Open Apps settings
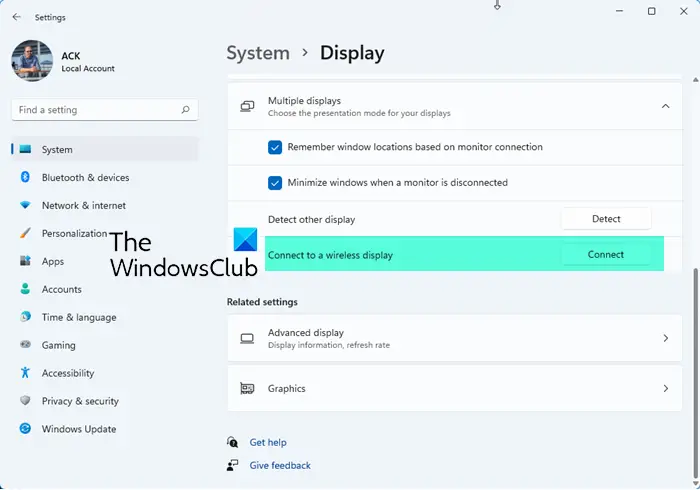This screenshot has width=700, height=490. click(x=104, y=262)
